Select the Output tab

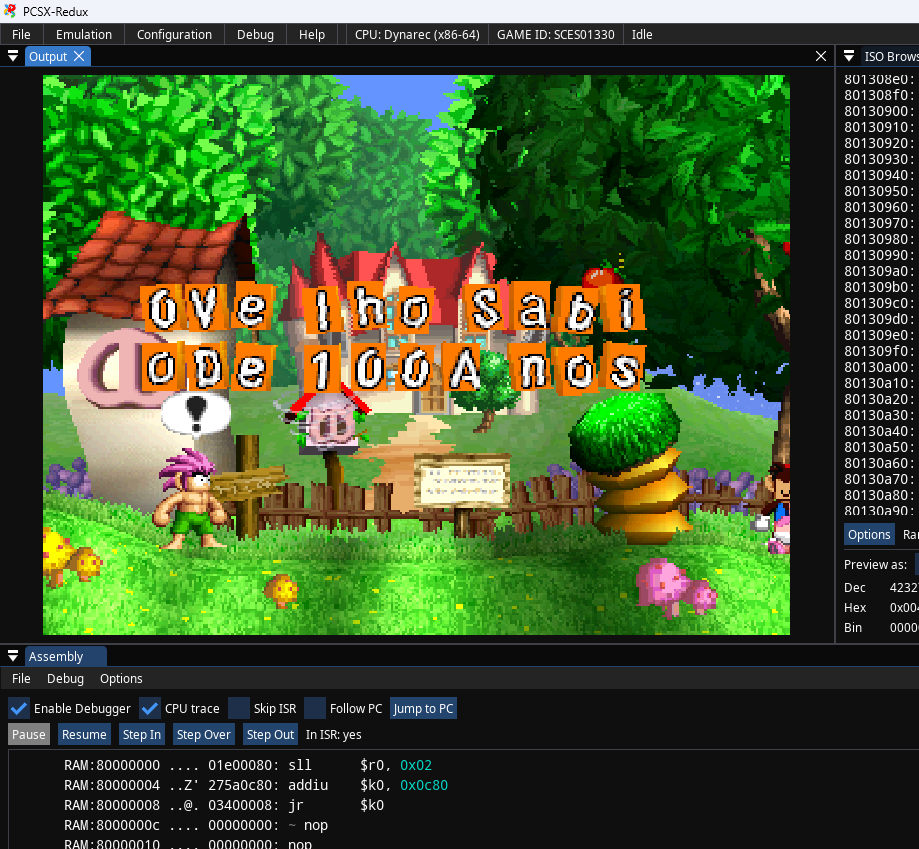click(x=48, y=57)
